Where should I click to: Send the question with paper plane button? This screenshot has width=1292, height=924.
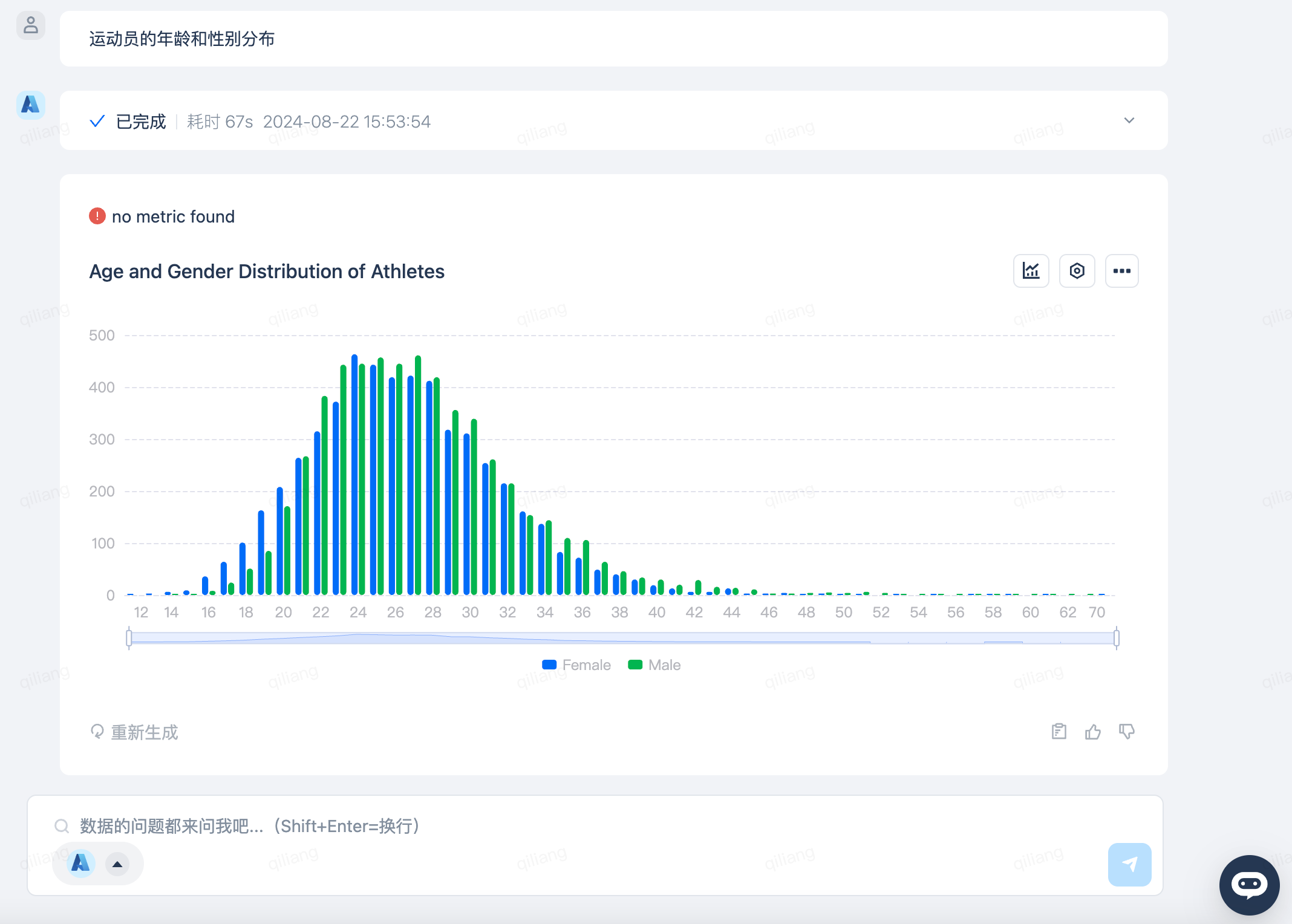(1129, 864)
